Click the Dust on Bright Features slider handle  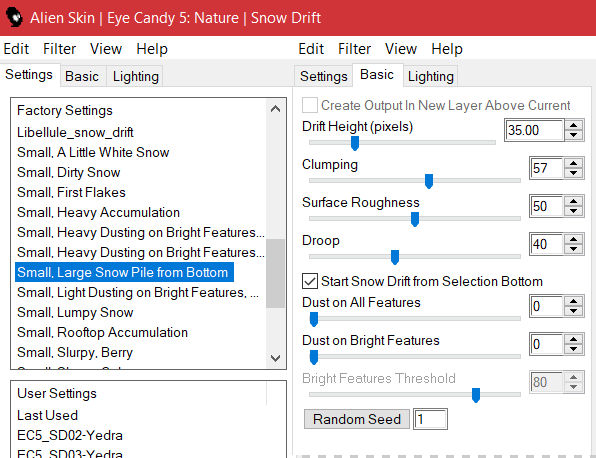tap(314, 357)
